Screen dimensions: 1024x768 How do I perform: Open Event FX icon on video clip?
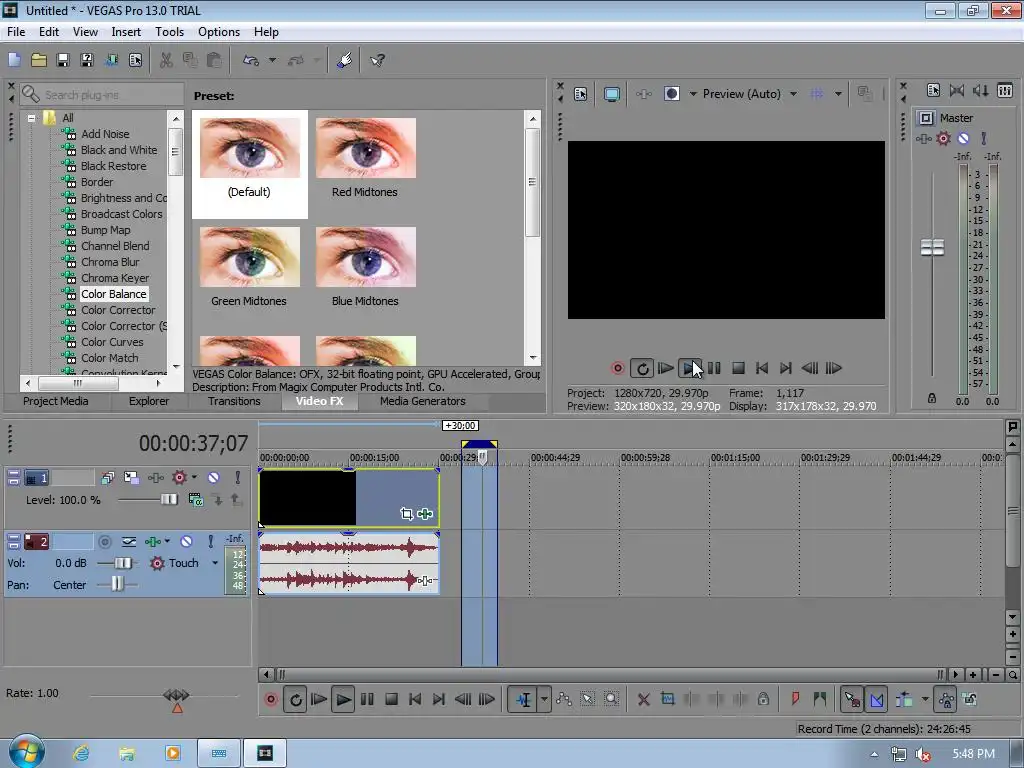(x=425, y=514)
